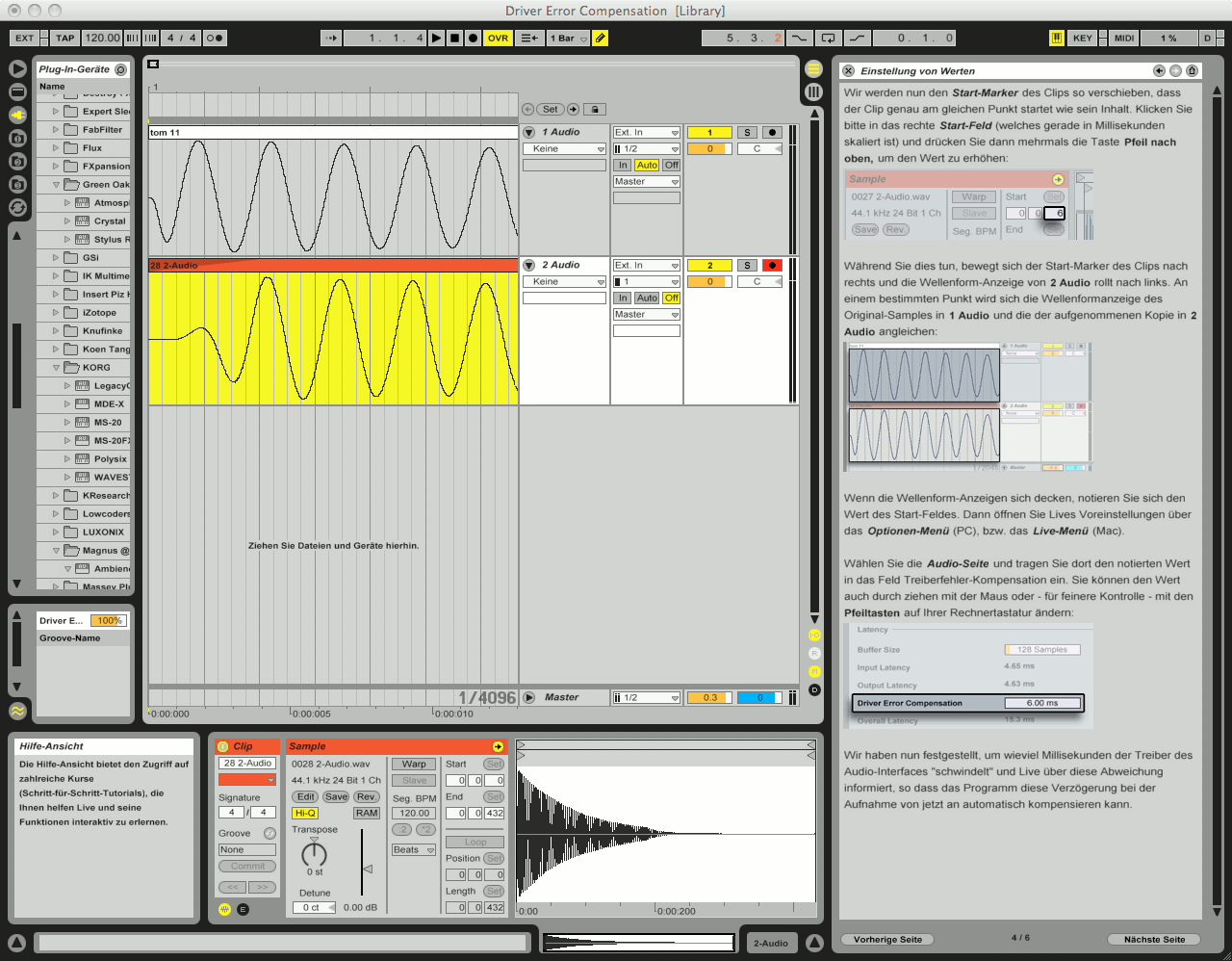This screenshot has width=1232, height=961.
Task: Click Vorherige Seite lesson button
Action: 887,939
